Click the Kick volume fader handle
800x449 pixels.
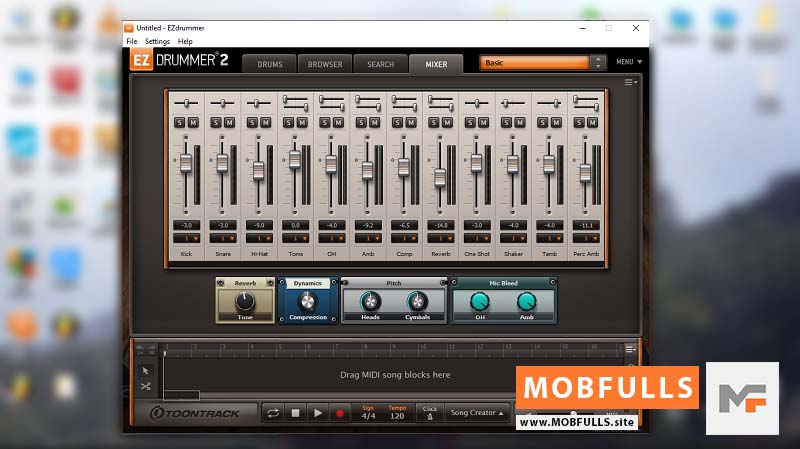186,163
